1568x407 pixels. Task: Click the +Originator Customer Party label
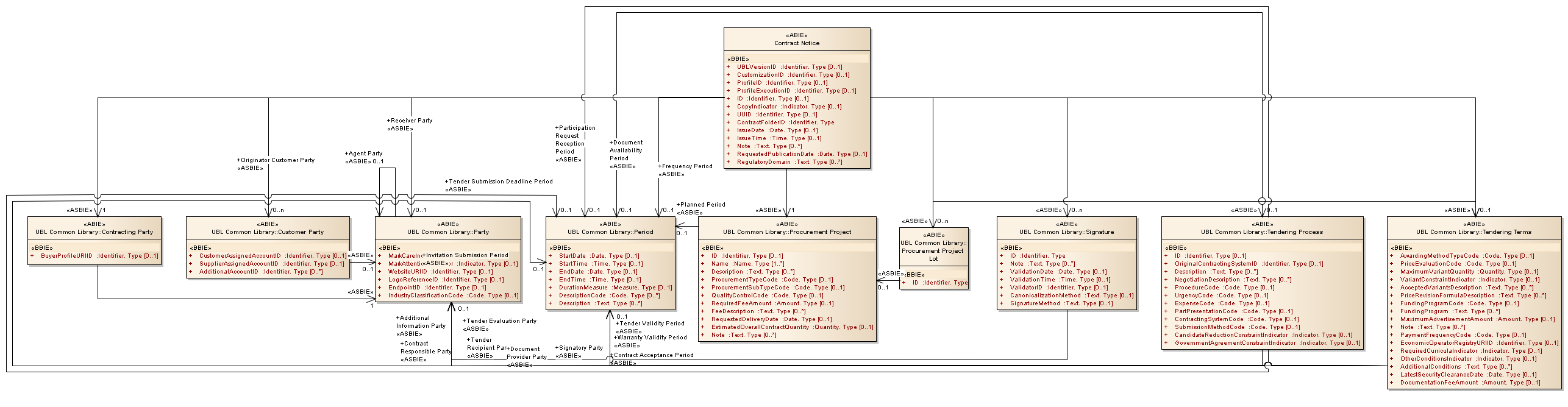point(276,160)
